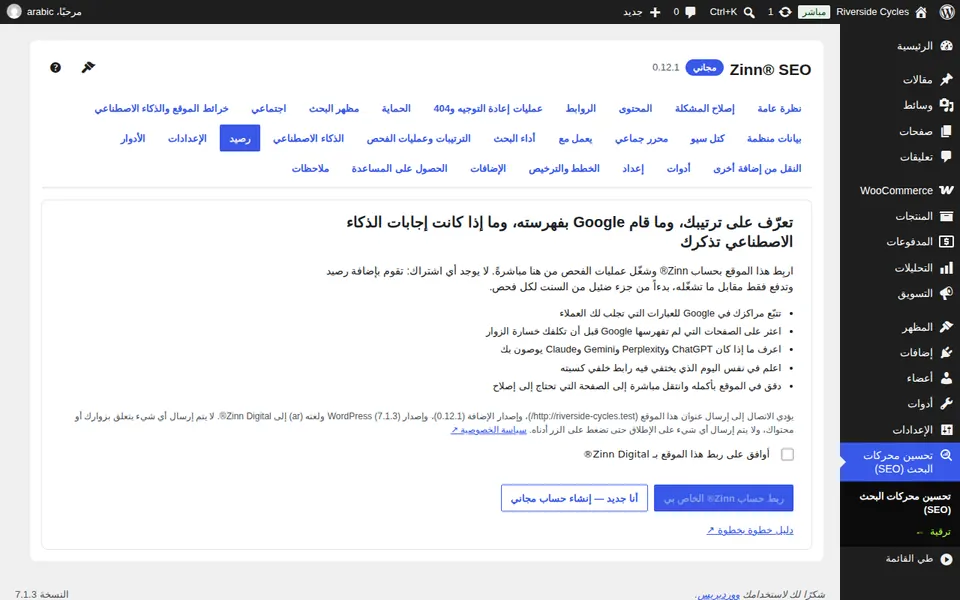
Task: Click the WordPress logo icon in admin bar
Action: pos(947,12)
